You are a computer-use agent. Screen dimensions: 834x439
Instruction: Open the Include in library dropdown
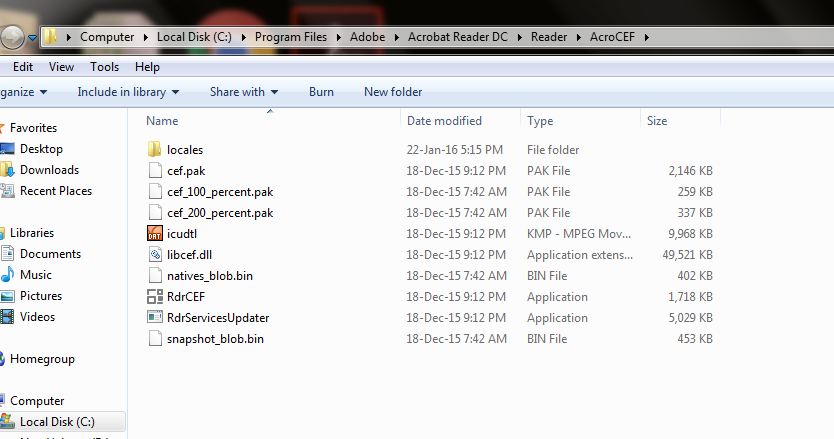[128, 92]
